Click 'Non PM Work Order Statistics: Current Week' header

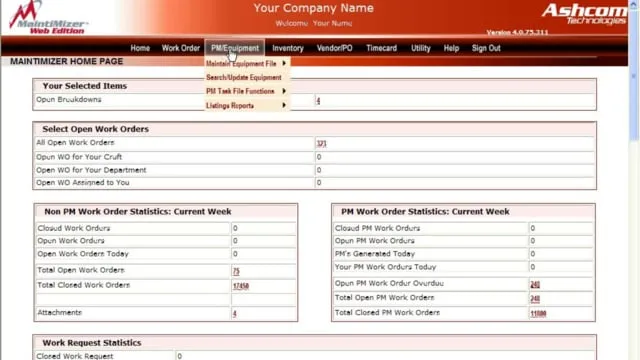click(138, 211)
